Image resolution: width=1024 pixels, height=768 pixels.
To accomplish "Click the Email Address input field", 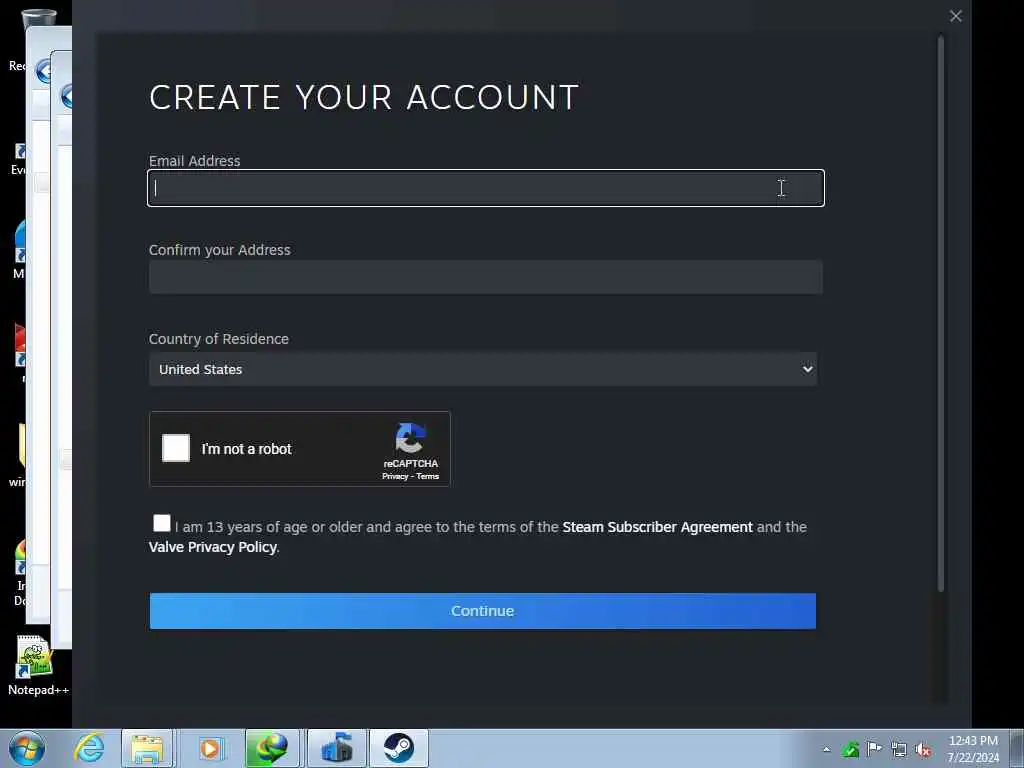I will [x=486, y=188].
